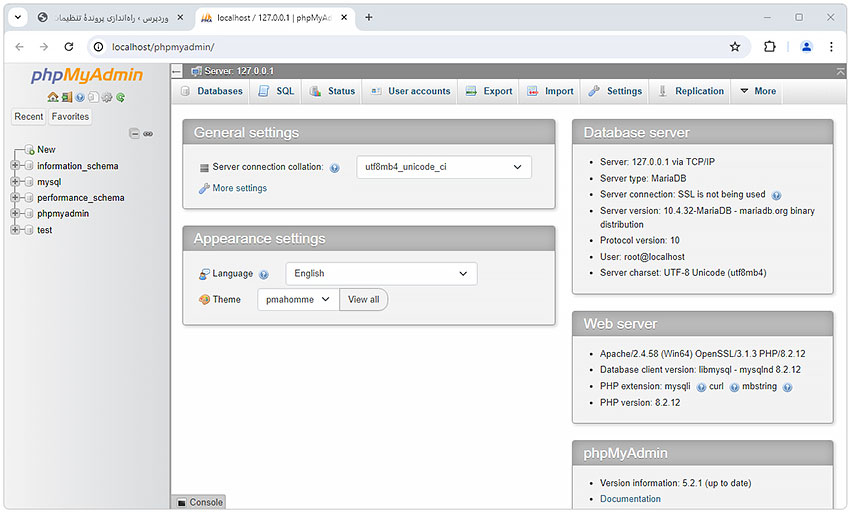Open the SQL tab
Viewport: 850px width, 513px height.
276,91
